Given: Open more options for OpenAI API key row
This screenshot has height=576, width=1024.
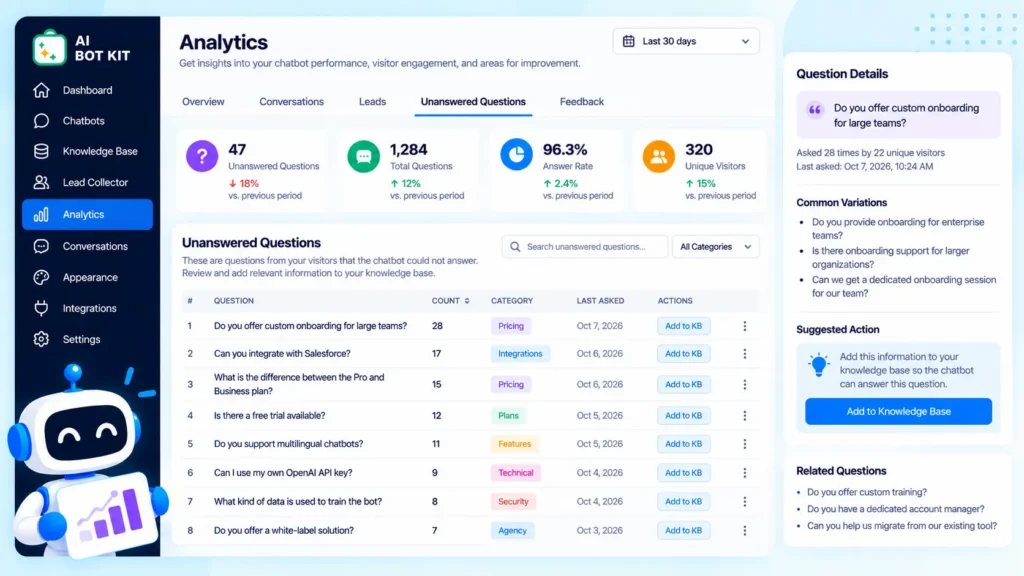Looking at the screenshot, I should pos(744,473).
